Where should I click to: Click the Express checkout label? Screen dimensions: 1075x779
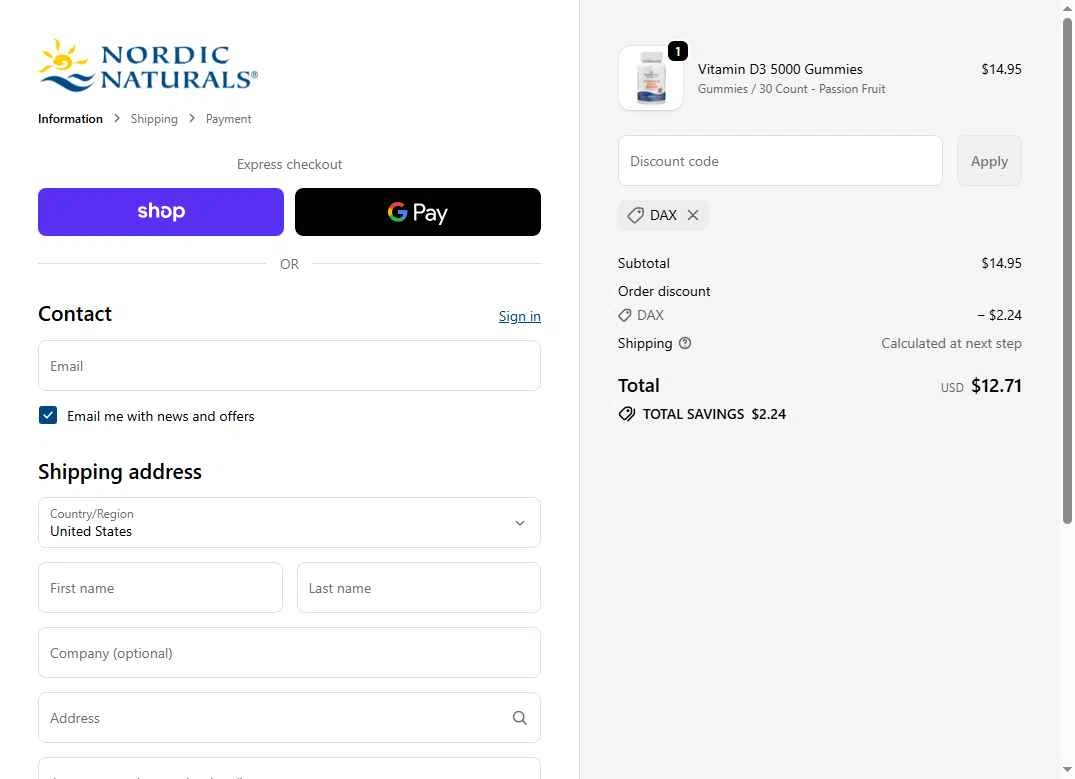coord(289,165)
